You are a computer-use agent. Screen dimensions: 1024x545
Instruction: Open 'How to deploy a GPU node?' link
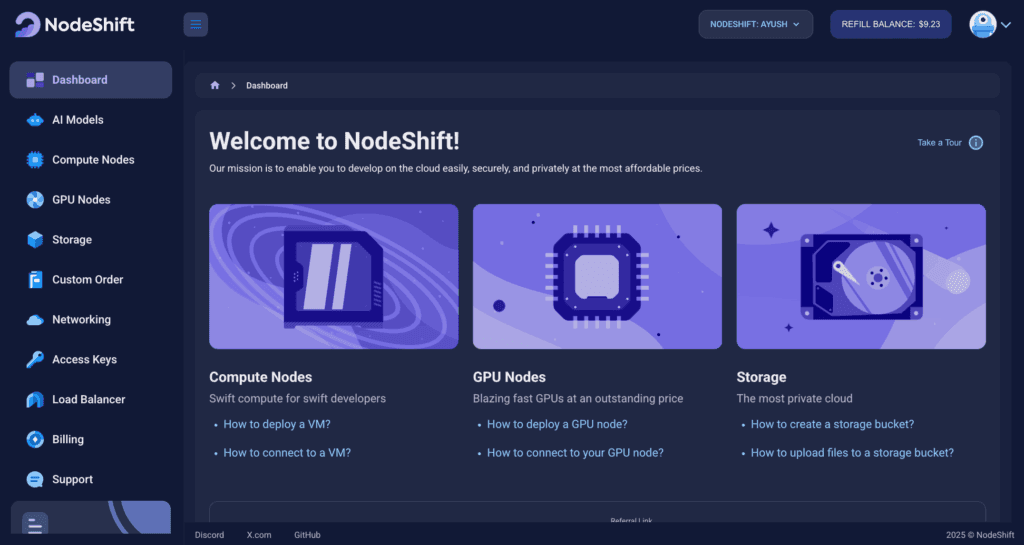(x=557, y=424)
